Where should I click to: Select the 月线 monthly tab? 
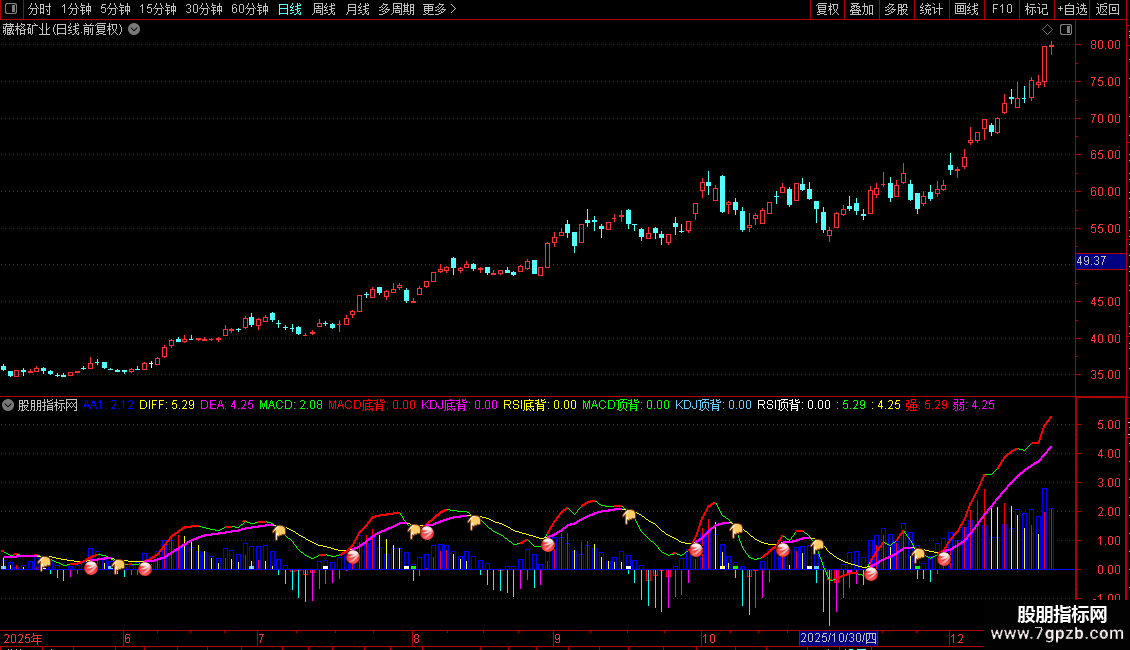pos(357,9)
